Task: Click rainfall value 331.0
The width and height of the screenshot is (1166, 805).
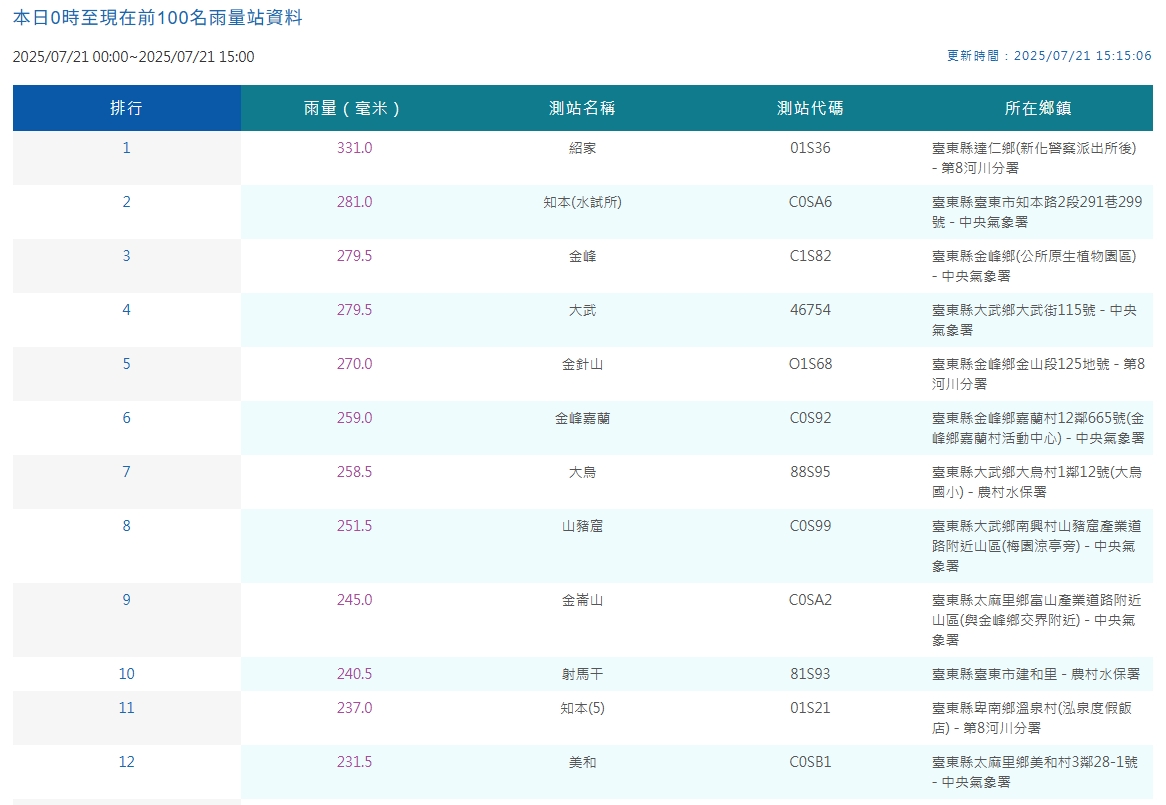Action: [x=355, y=148]
